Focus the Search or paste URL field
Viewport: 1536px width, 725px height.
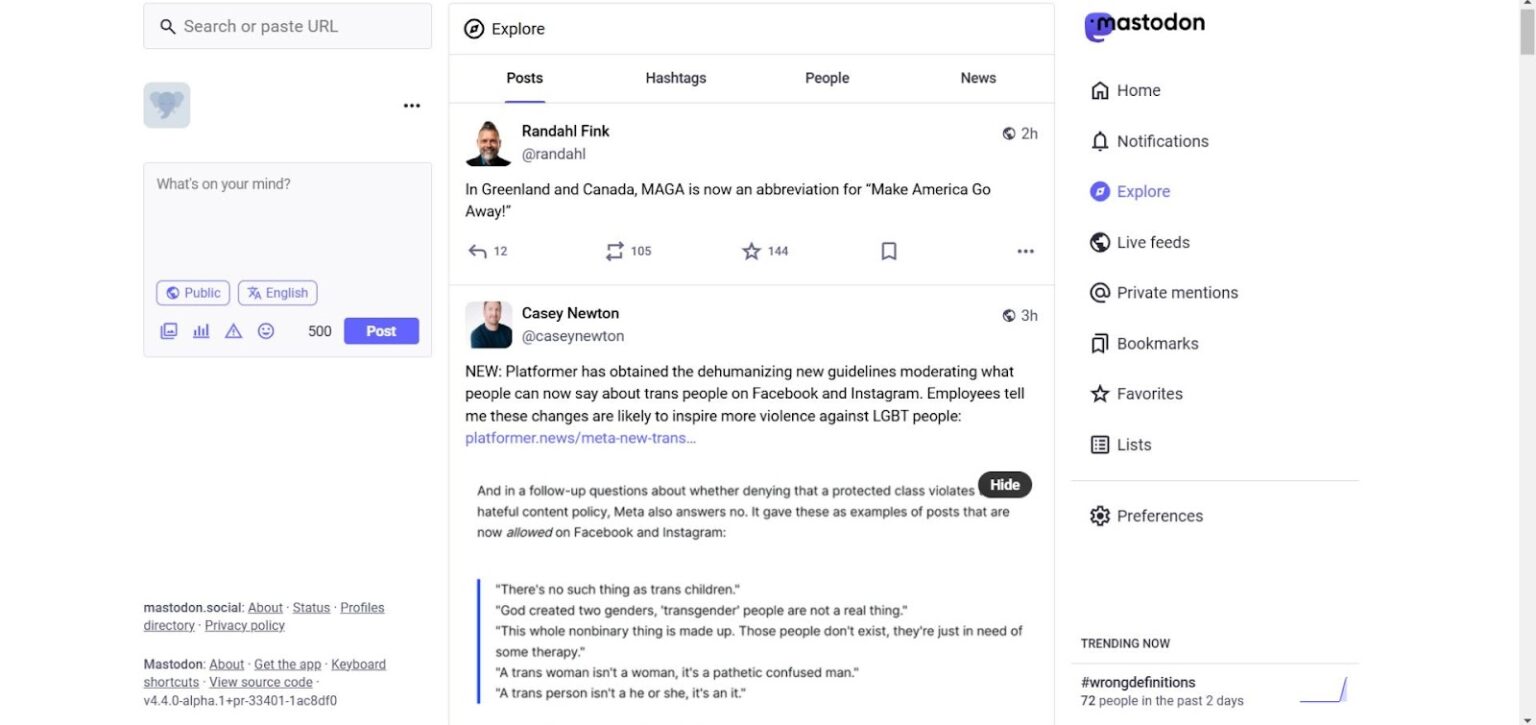(x=288, y=26)
